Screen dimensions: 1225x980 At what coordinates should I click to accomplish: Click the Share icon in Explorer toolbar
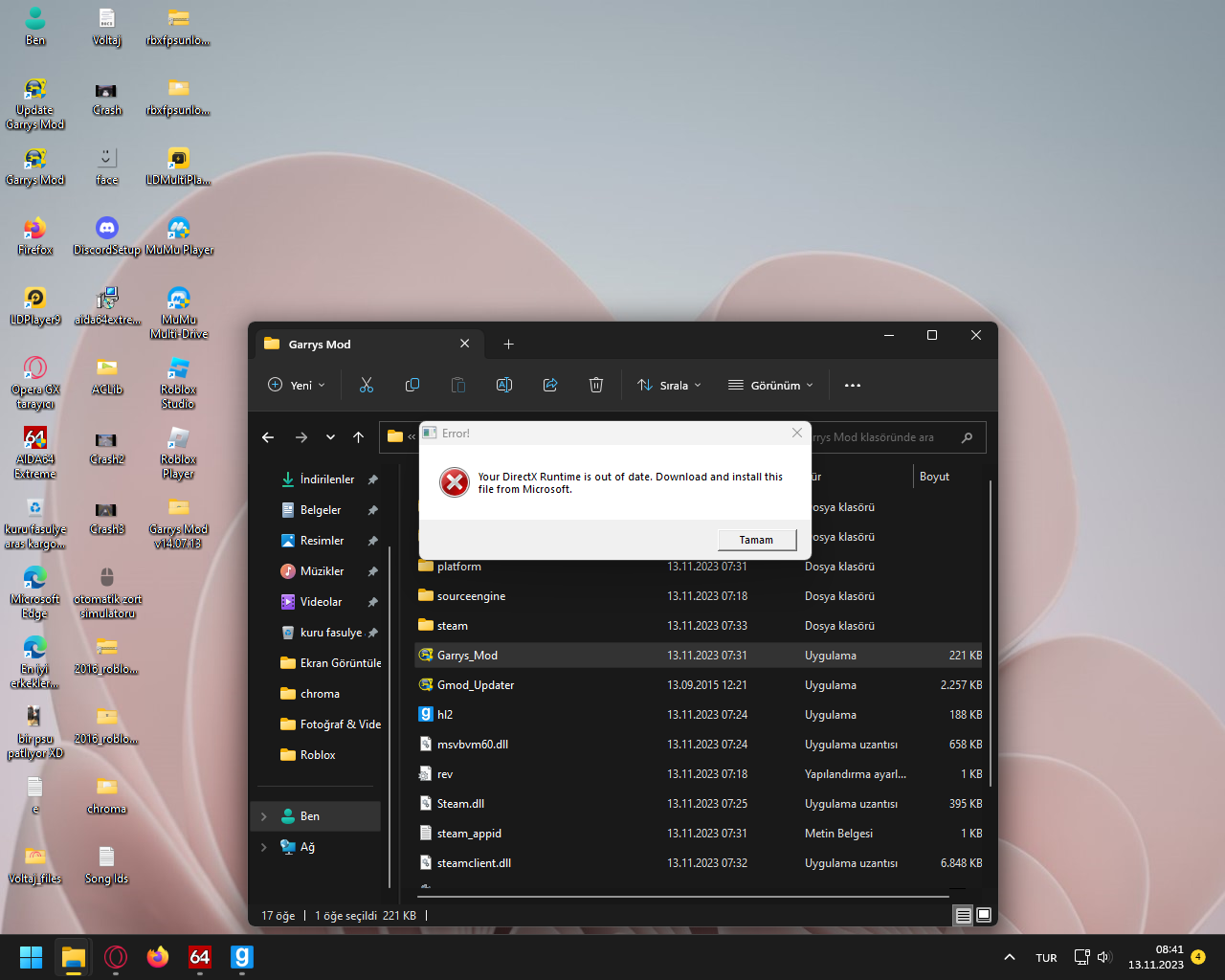550,385
